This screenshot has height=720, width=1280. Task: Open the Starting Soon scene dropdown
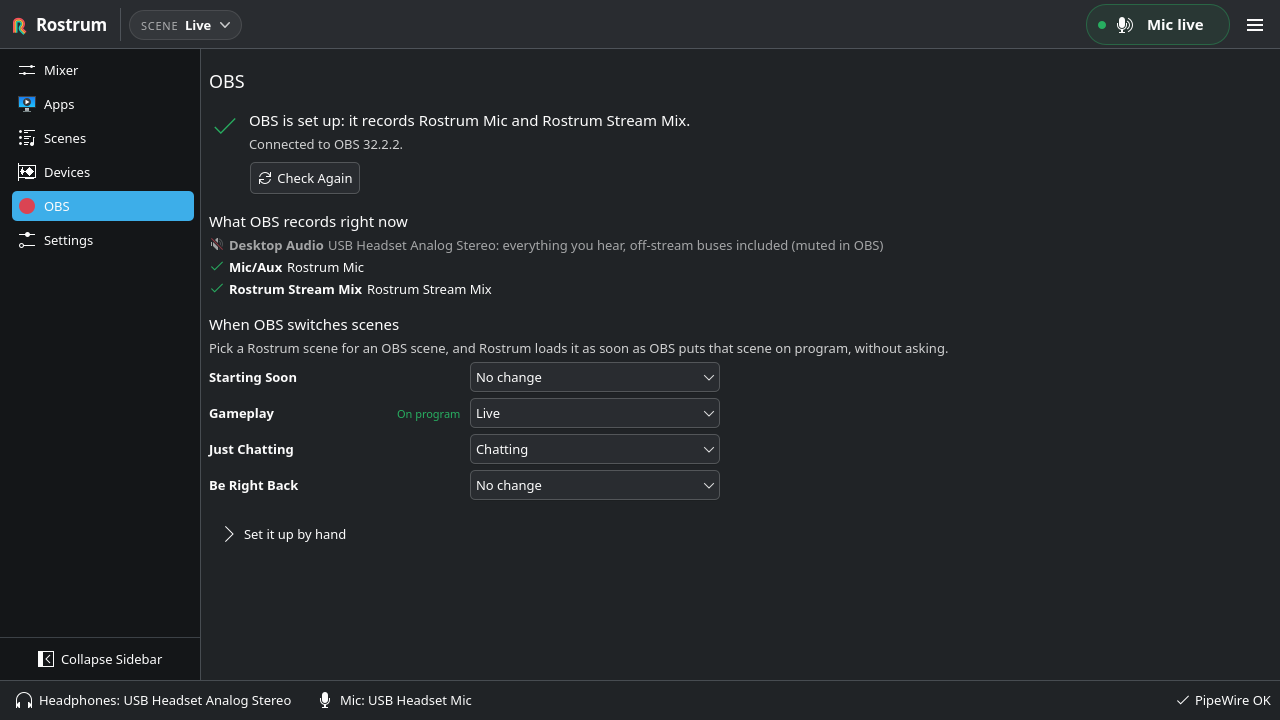[x=595, y=377]
